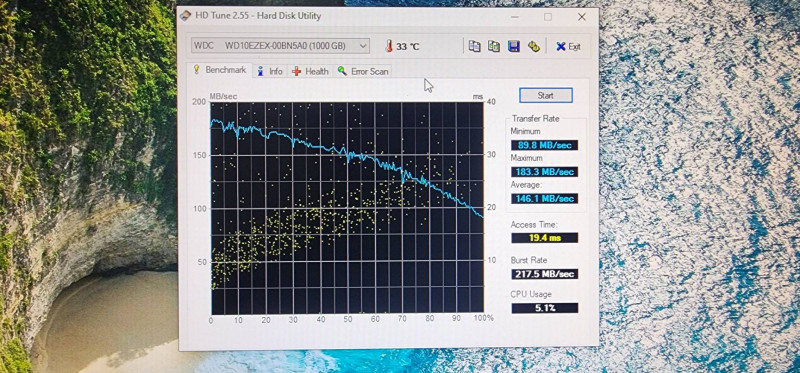800x373 pixels.
Task: Switch to the Info tab
Action: click(x=270, y=71)
